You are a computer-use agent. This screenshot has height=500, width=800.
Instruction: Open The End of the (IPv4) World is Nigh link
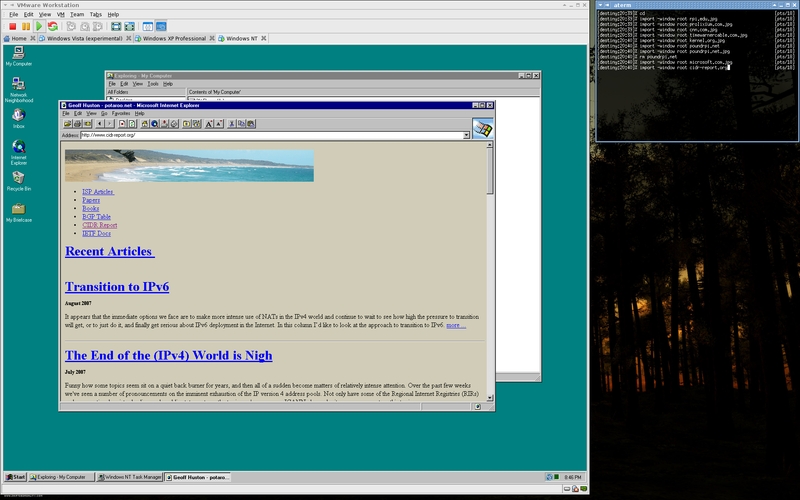pos(168,356)
